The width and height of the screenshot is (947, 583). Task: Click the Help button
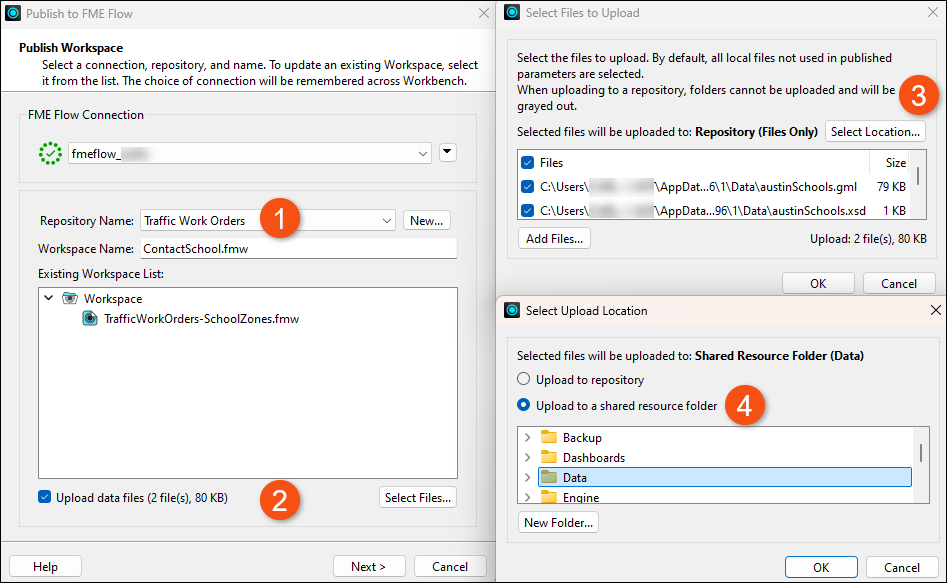pos(45,566)
